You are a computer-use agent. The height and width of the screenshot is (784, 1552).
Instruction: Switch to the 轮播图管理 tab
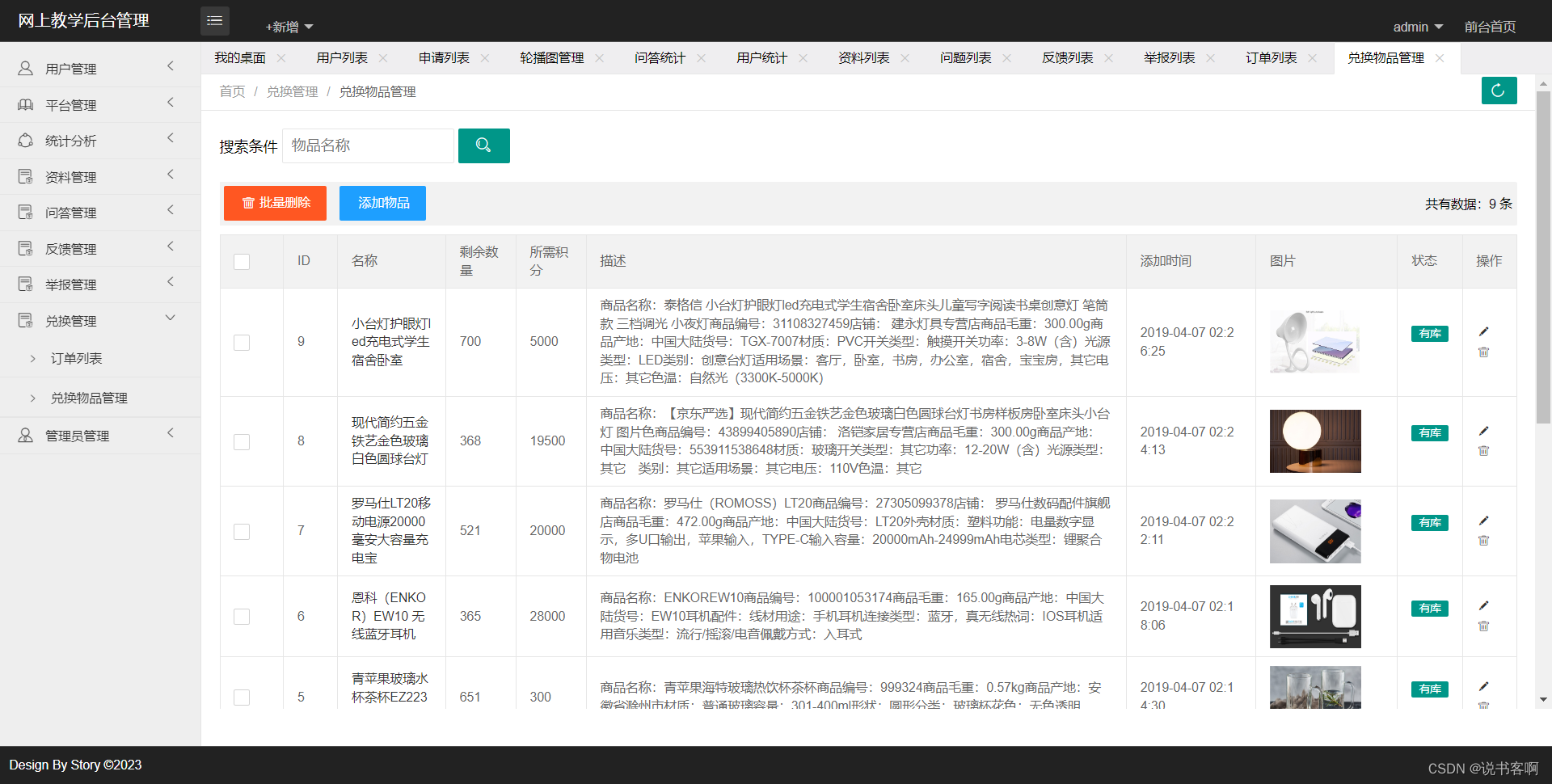pos(552,58)
